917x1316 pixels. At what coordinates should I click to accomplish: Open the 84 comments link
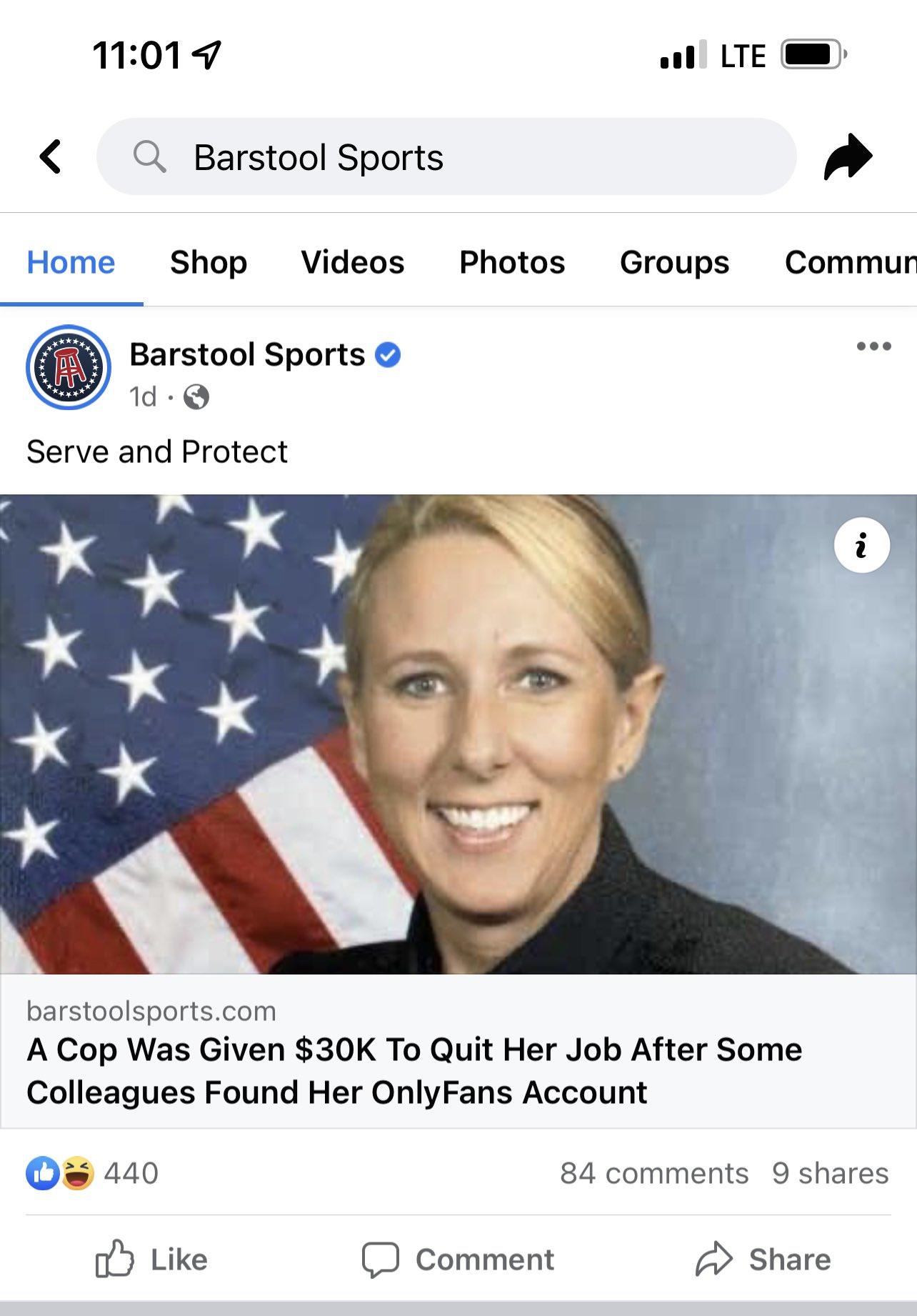click(x=654, y=1173)
